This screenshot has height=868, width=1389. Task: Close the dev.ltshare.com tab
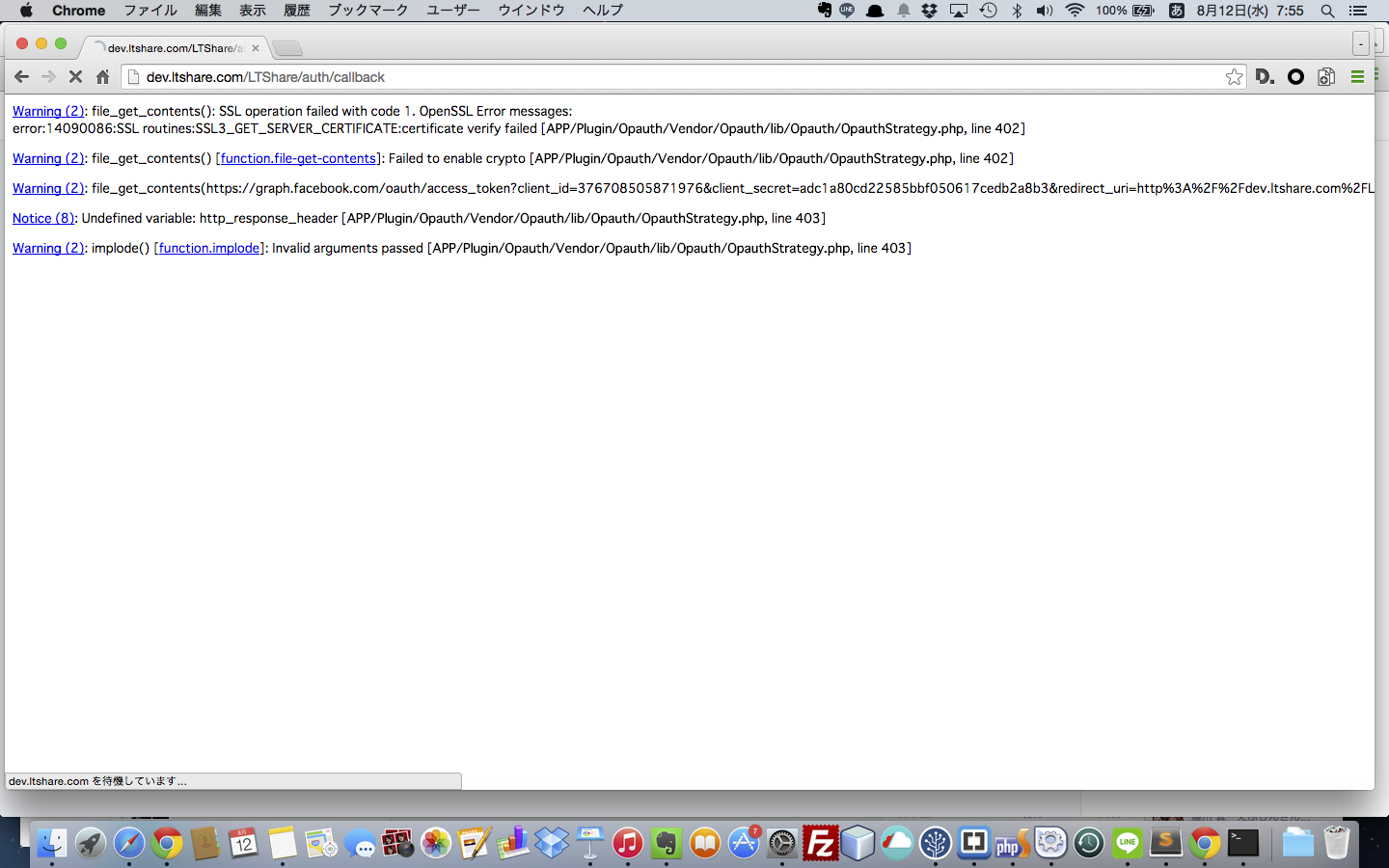click(256, 48)
